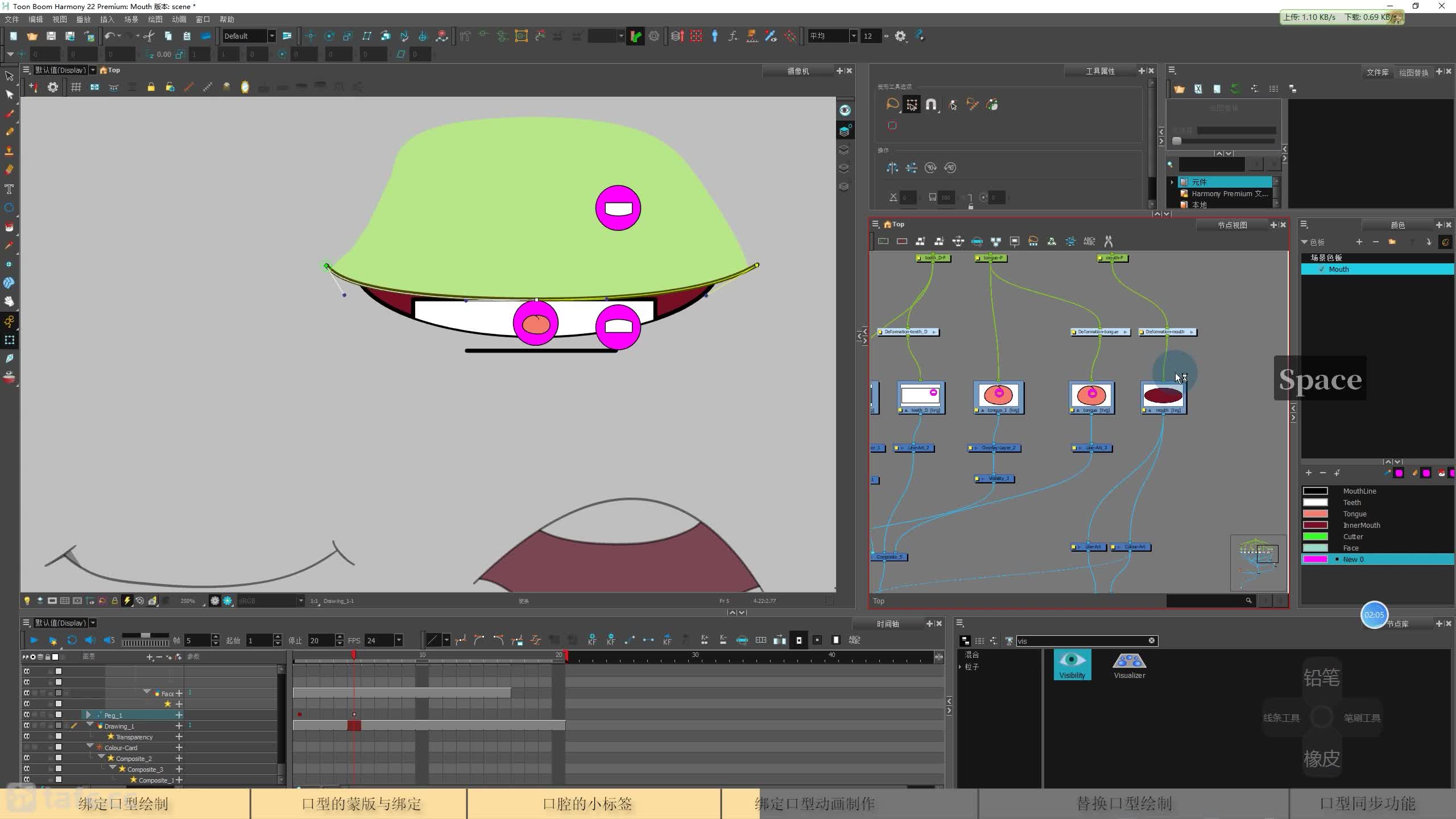Open the camera 默认值(Display) dropdown
The image size is (1456, 819).
click(93, 70)
